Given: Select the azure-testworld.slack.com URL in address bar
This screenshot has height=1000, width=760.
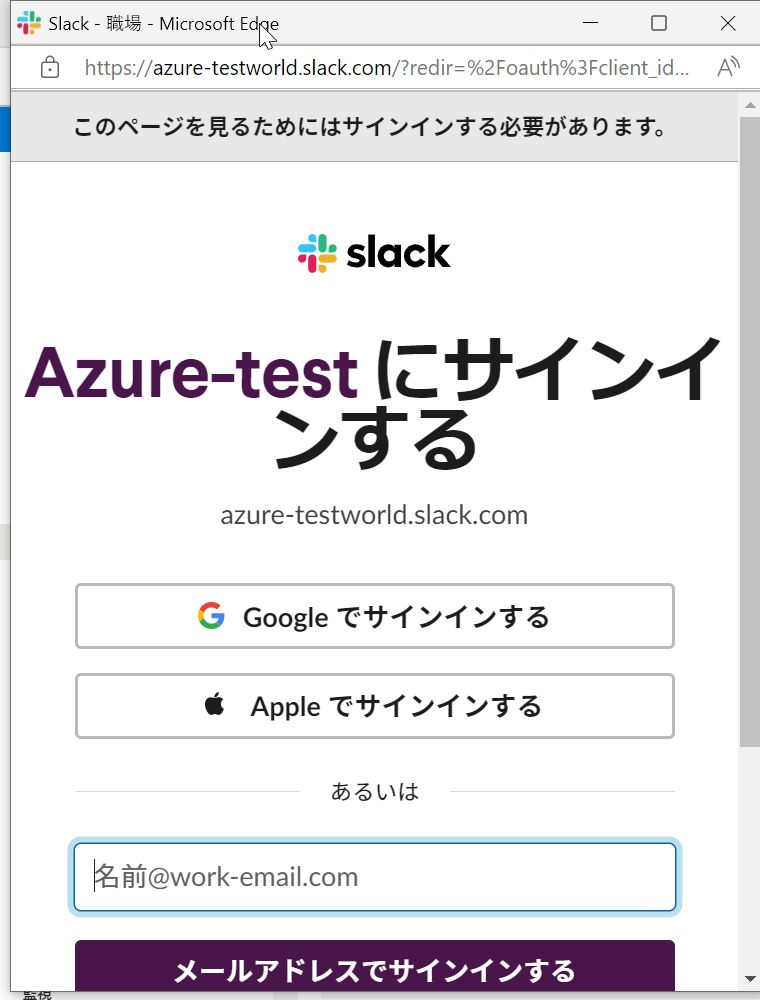Looking at the screenshot, I should point(386,68).
